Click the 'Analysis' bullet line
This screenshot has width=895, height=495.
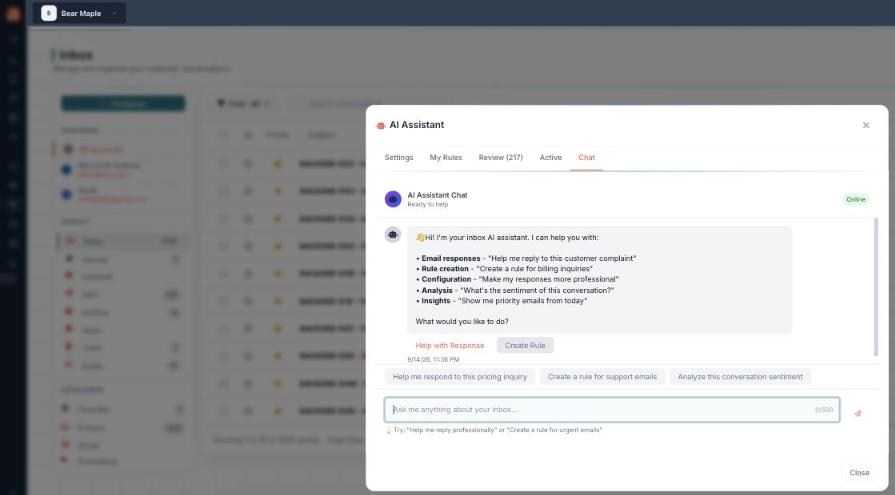tap(515, 290)
